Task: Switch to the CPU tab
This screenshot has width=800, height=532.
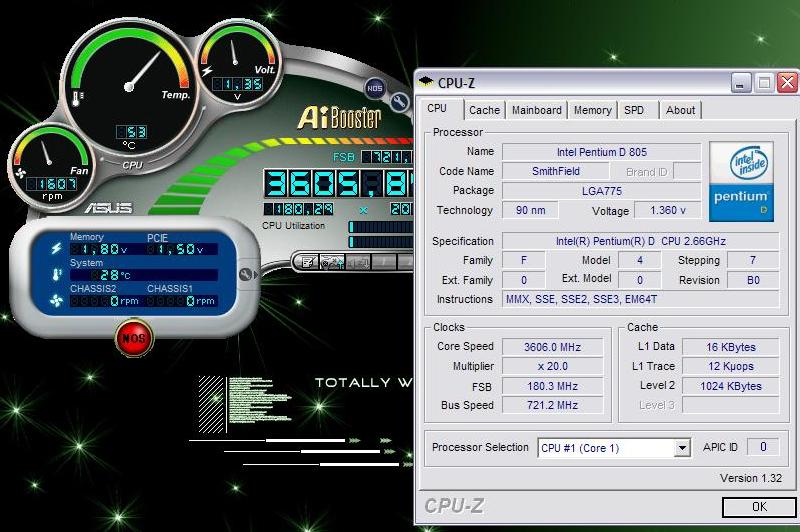Action: pyautogui.click(x=437, y=109)
